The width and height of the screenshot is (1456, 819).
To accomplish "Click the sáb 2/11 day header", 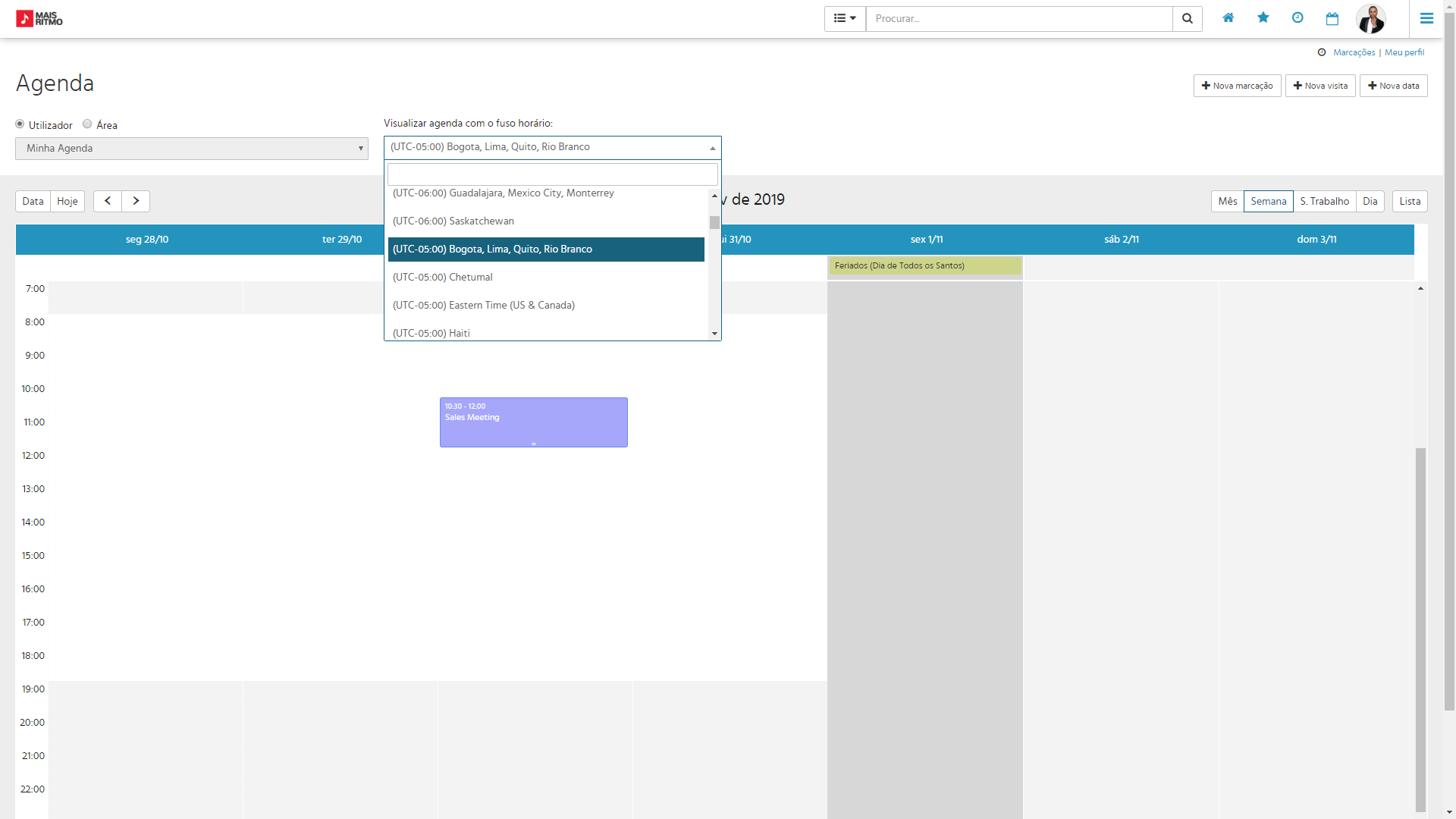I will 1122,240.
